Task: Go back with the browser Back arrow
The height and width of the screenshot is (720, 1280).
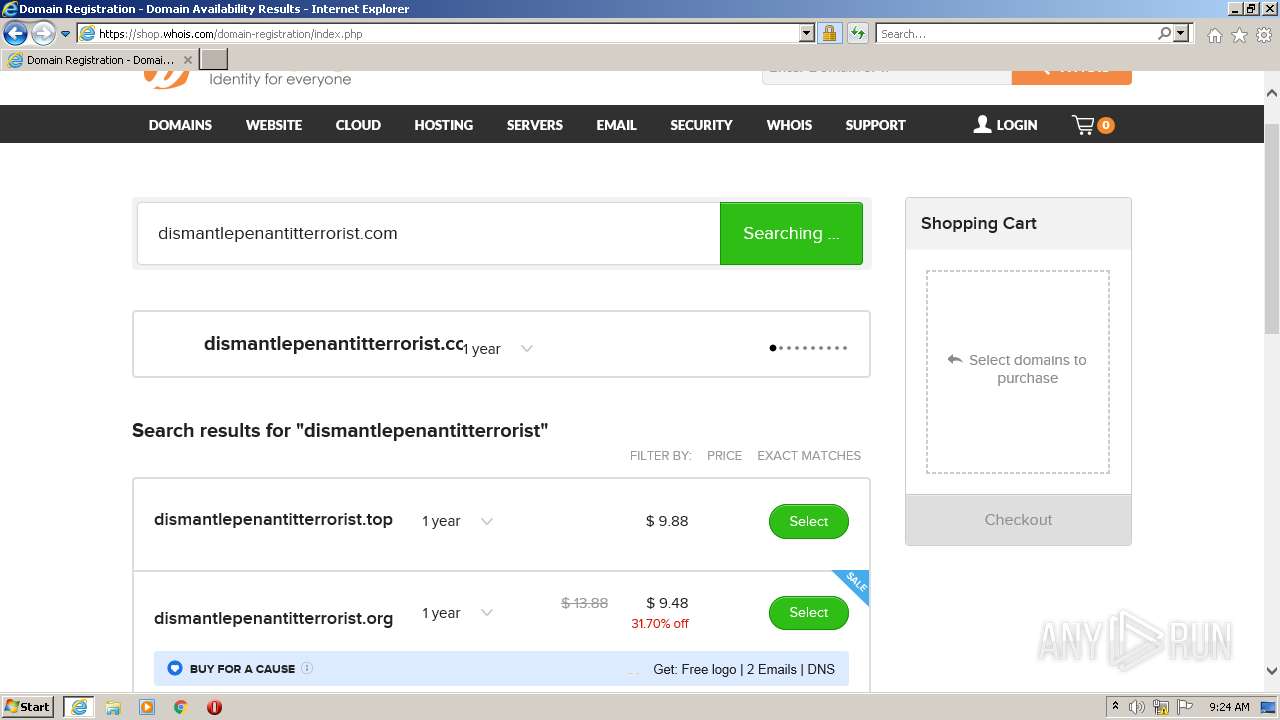Action: pos(15,33)
